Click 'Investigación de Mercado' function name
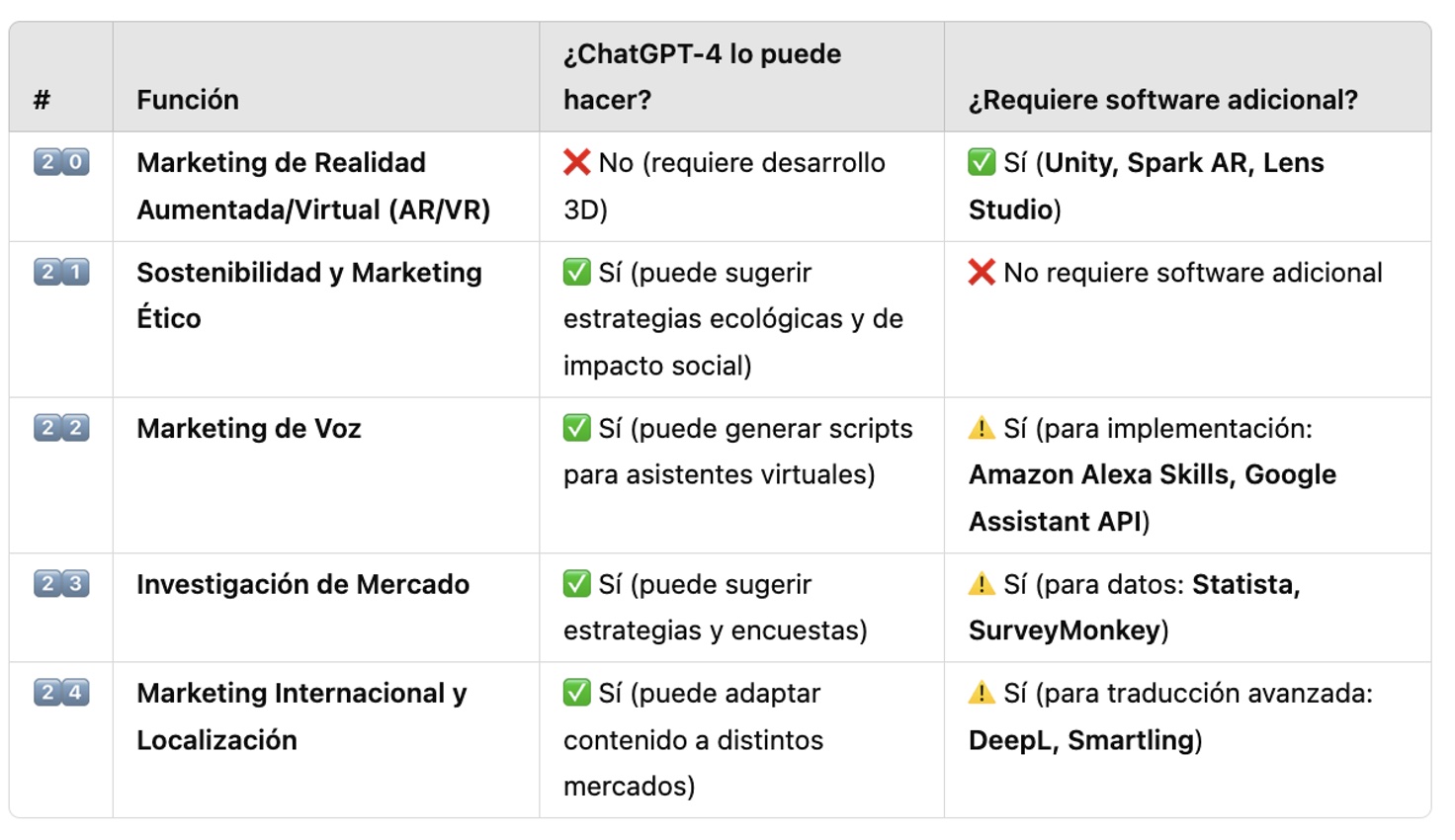Screen dimensions: 1455x840 click(x=302, y=584)
